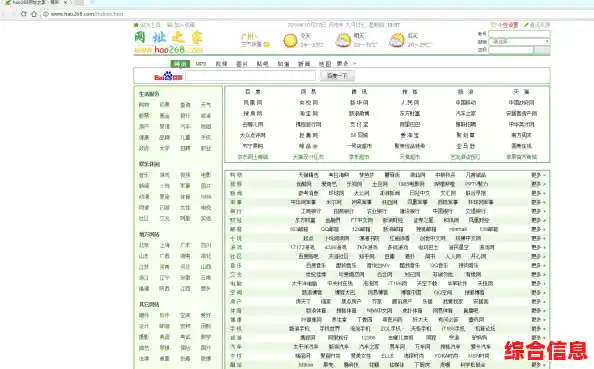Click the 百度一下 search button
The width and height of the screenshot is (594, 369).
pos(337,76)
